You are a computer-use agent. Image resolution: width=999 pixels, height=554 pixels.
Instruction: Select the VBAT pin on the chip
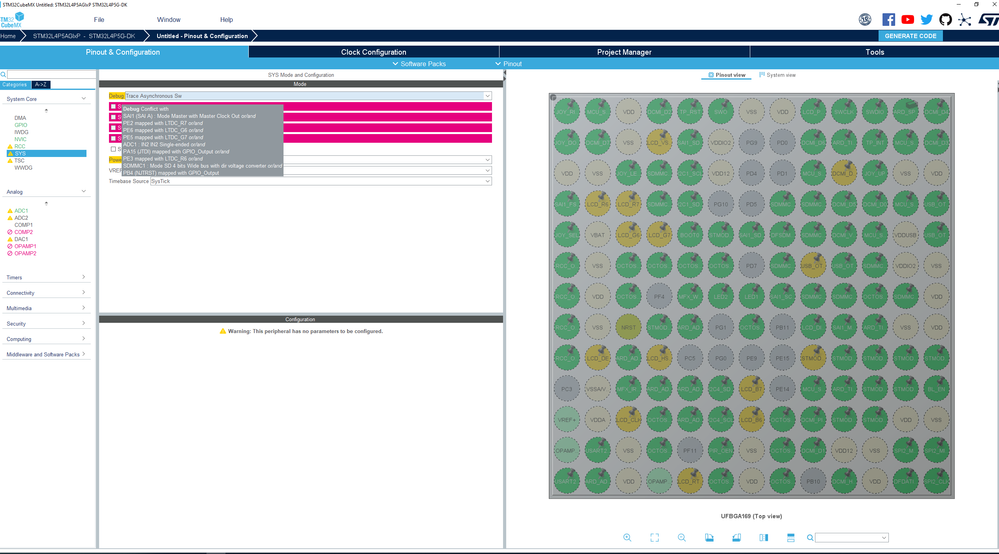[598, 235]
